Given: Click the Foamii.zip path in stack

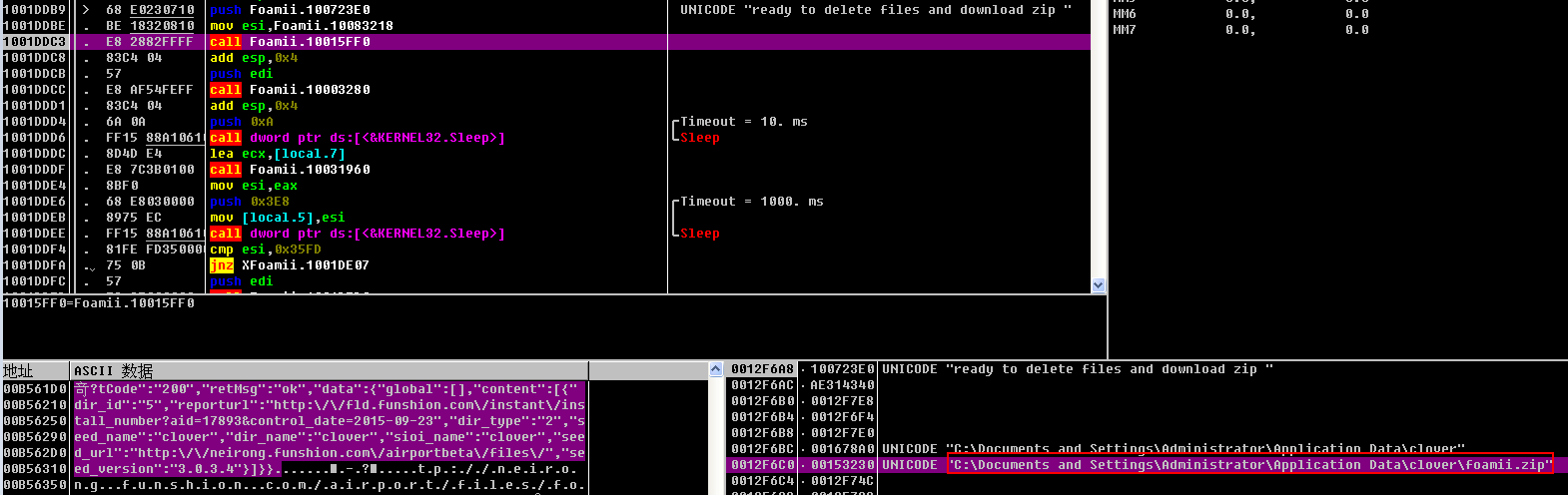Looking at the screenshot, I should coord(1248,465).
